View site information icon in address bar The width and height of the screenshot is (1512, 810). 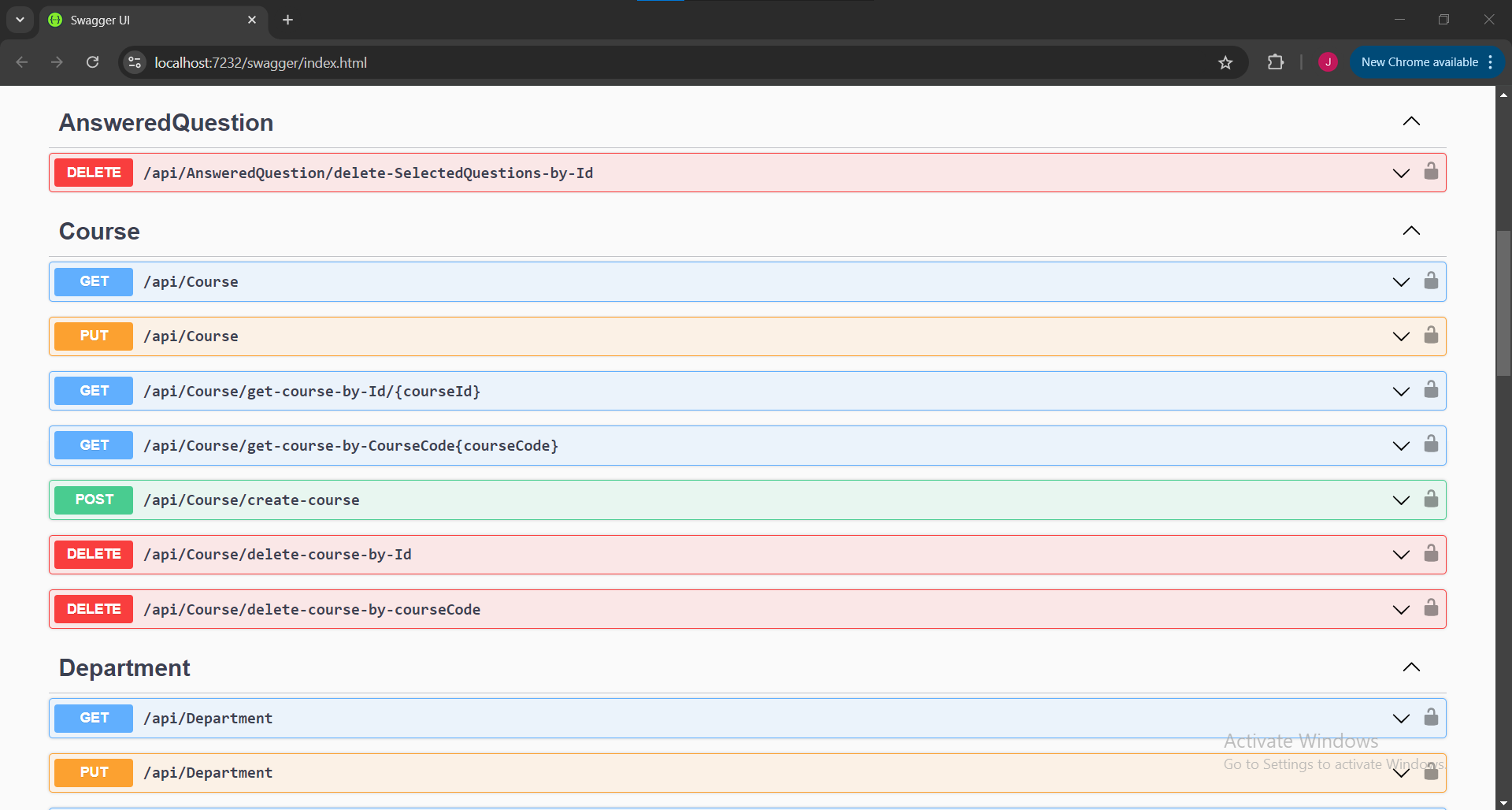coord(135,63)
